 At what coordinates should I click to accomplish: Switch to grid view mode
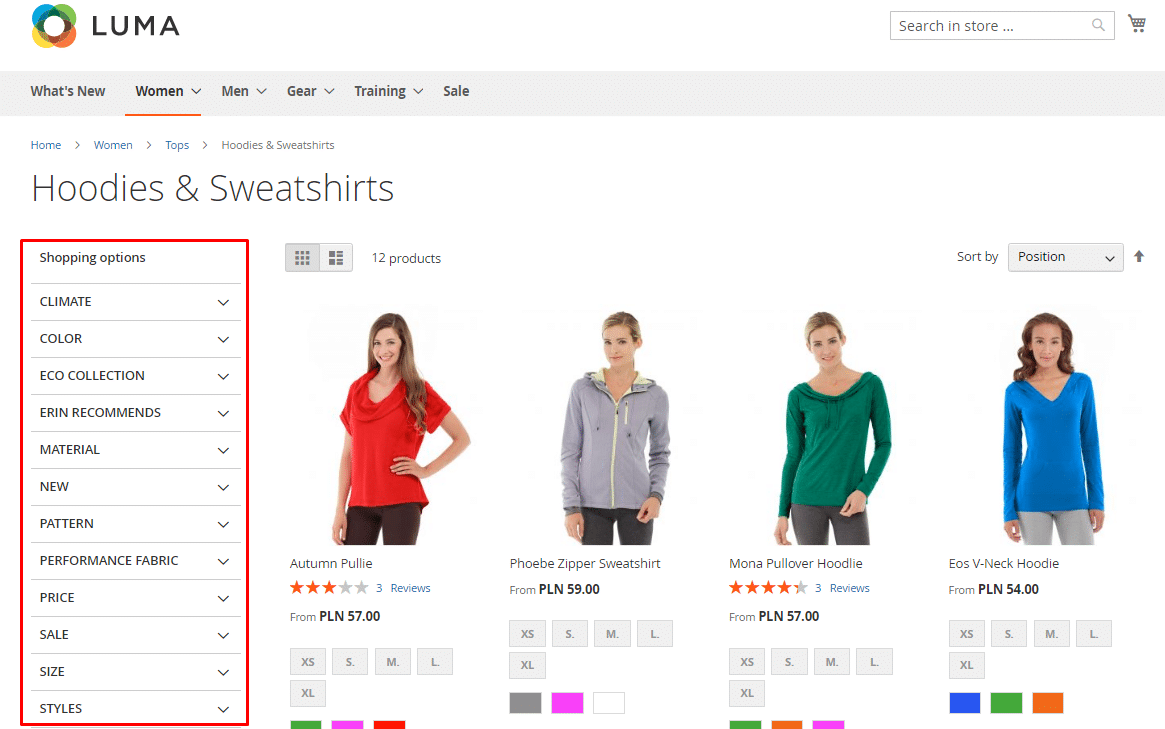coord(302,258)
